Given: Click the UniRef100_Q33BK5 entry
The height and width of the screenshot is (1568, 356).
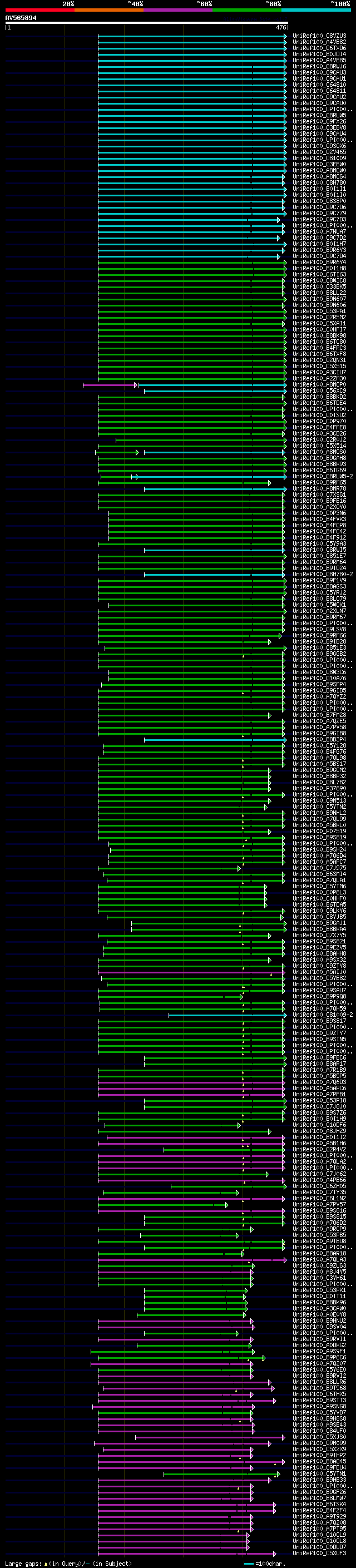Looking at the screenshot, I should [x=319, y=286].
